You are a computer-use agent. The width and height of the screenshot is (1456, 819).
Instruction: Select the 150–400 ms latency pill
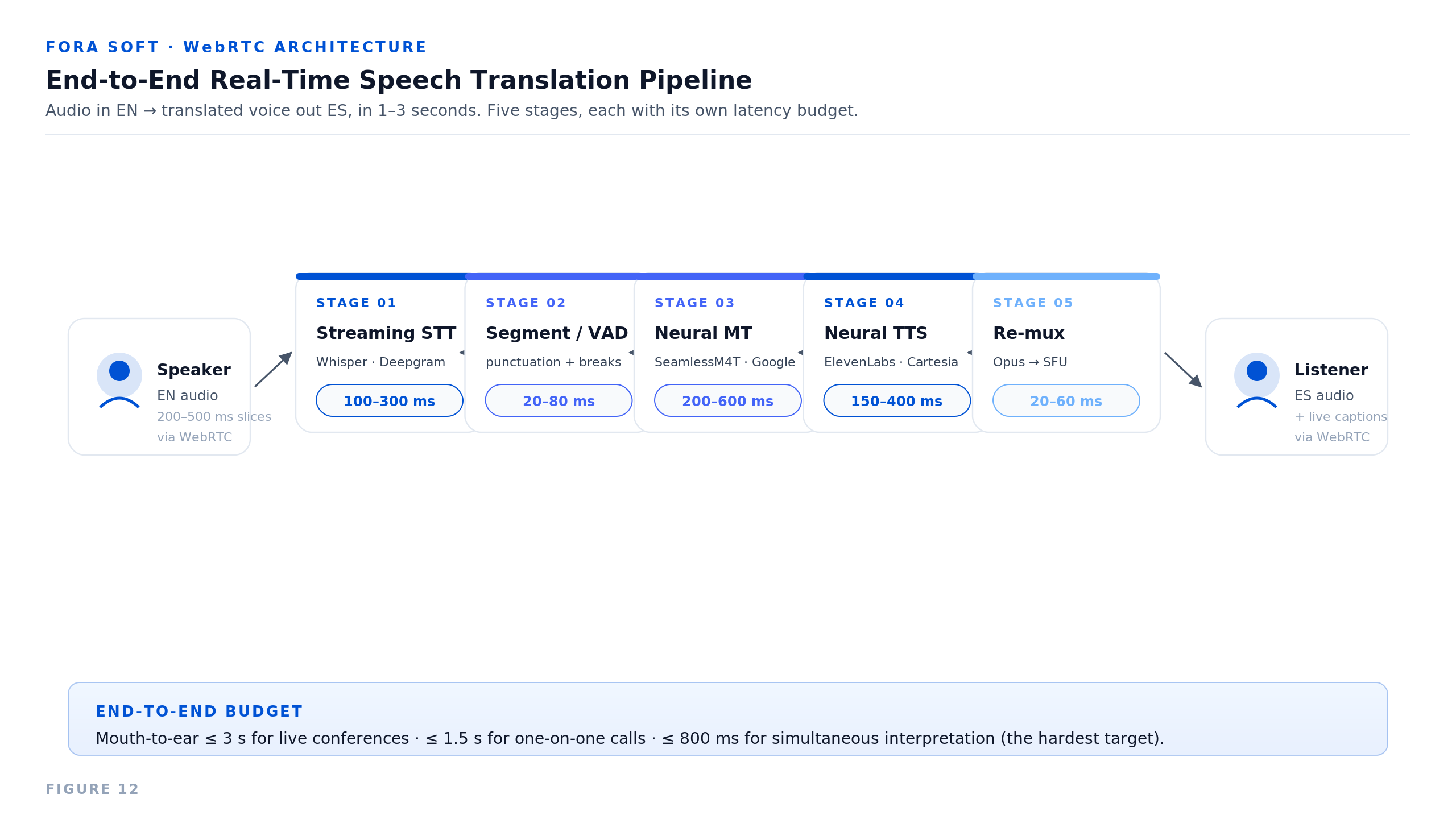tap(897, 400)
